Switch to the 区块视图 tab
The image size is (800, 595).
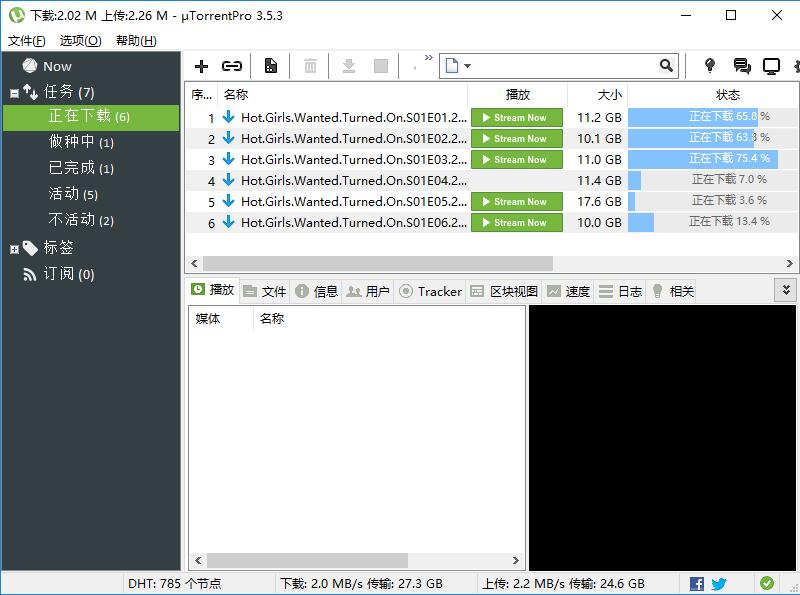(504, 291)
